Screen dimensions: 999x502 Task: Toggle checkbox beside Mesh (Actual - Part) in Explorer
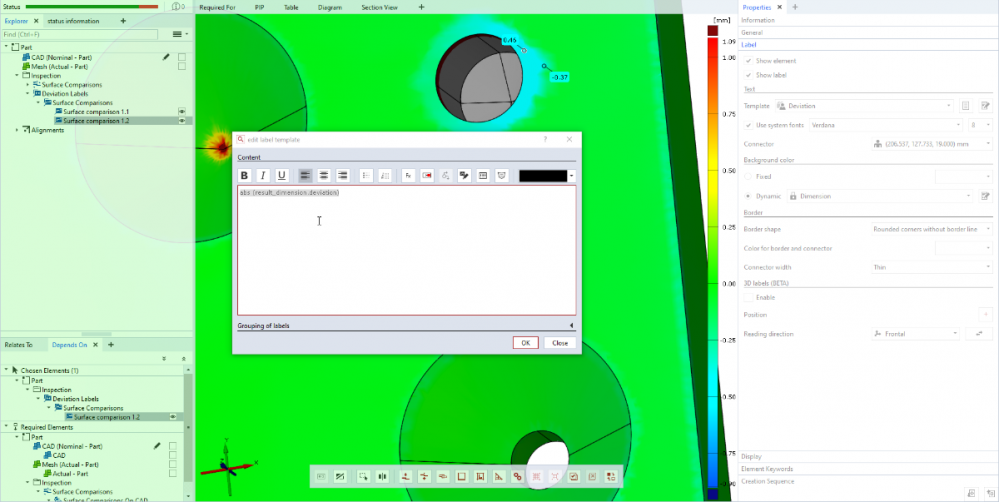point(182,66)
